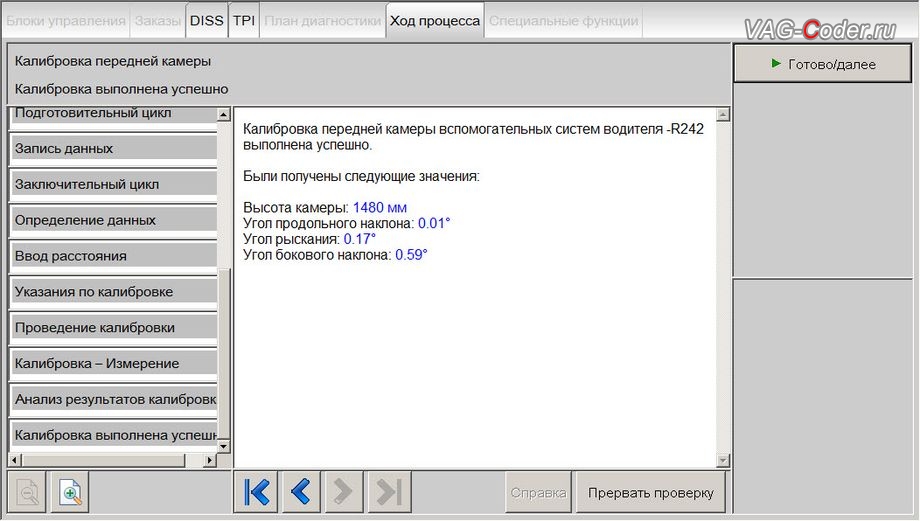Click the greyed last step arrow

388,492
